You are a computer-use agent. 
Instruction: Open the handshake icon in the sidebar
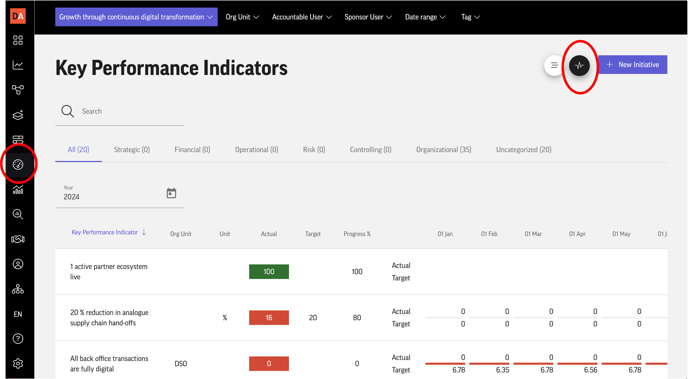click(18, 239)
